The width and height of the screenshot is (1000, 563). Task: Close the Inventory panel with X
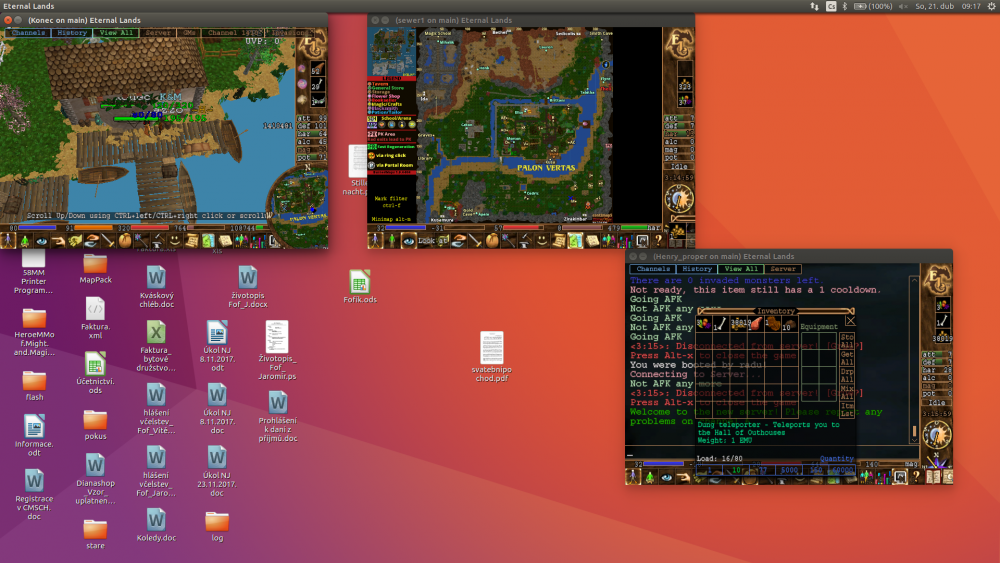851,321
